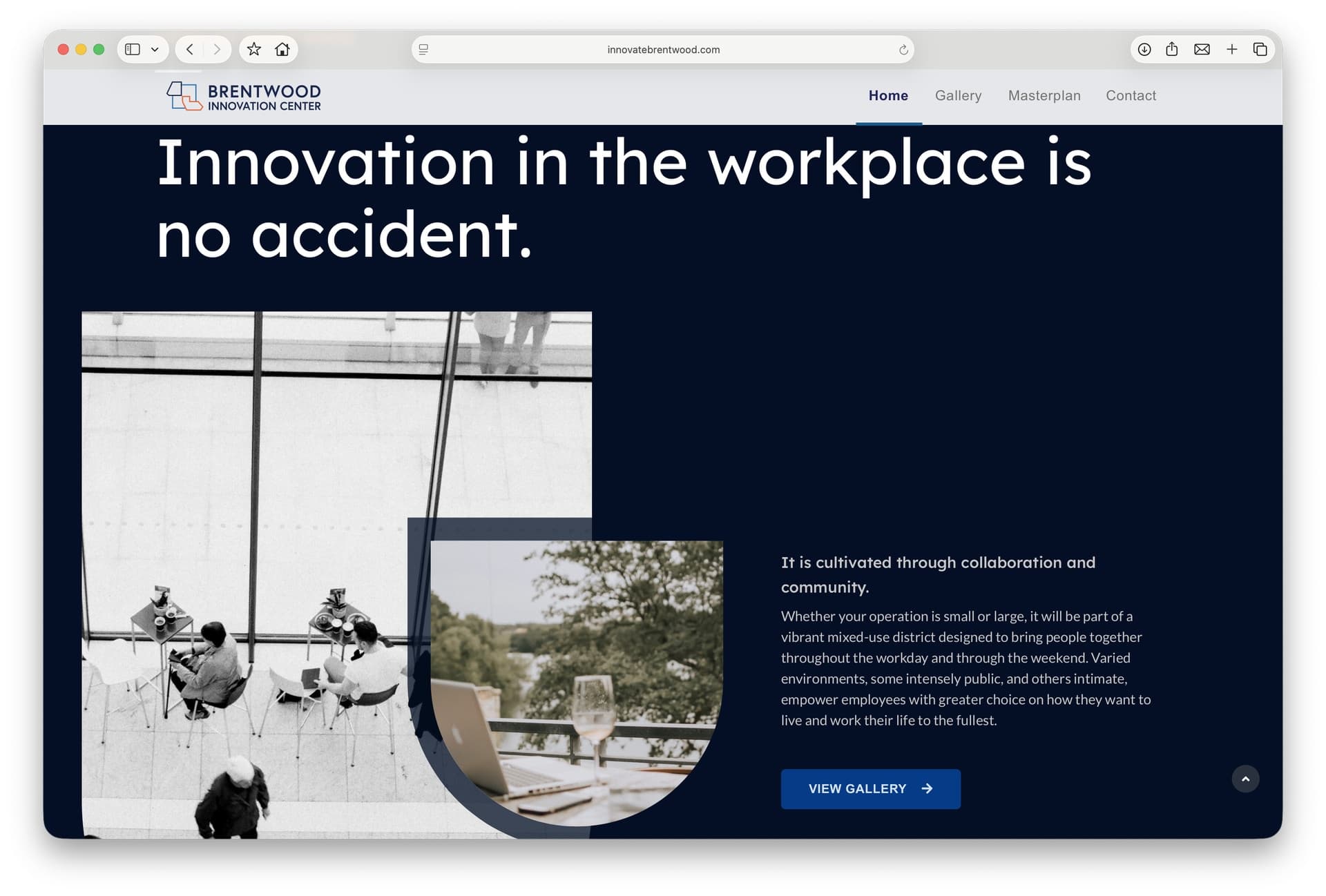Screen dimensions: 1326x896
Task: Share the page using the share icon
Action: click(x=1172, y=49)
